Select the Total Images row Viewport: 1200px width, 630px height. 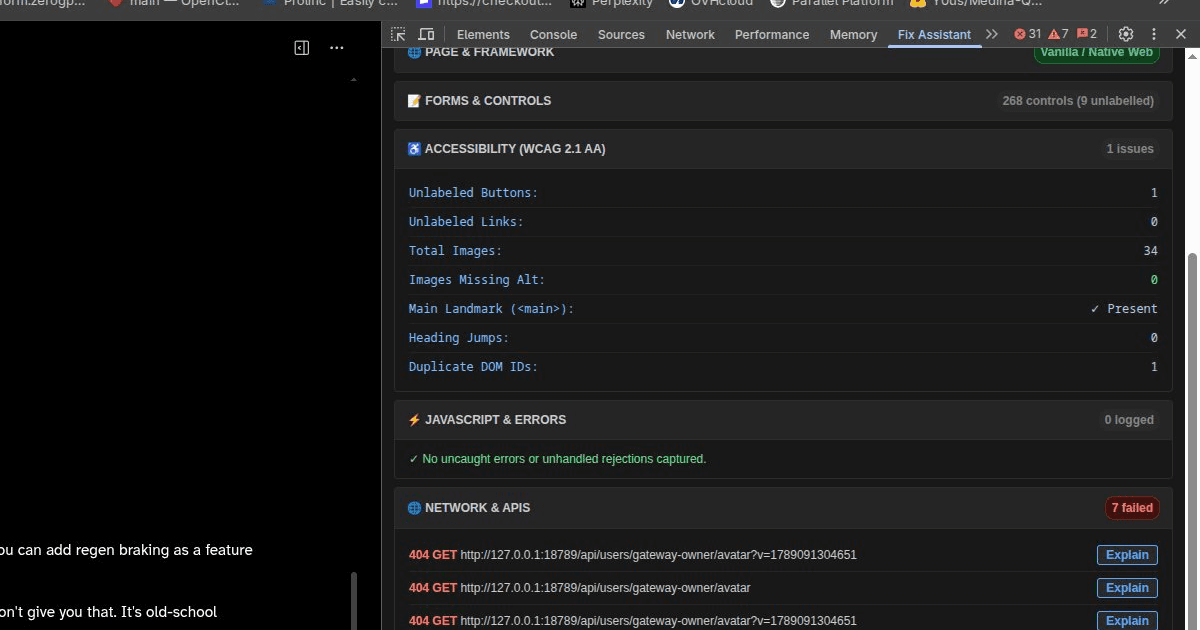(x=783, y=251)
